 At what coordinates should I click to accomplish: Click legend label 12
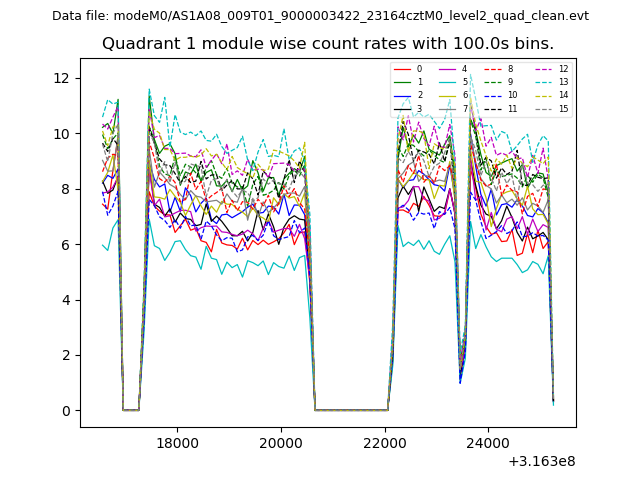coord(563,69)
